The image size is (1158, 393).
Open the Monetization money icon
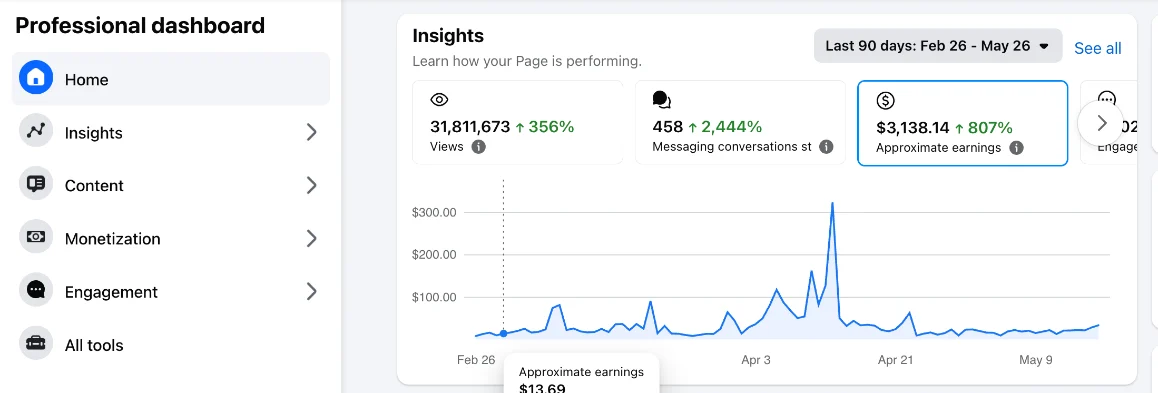36,238
